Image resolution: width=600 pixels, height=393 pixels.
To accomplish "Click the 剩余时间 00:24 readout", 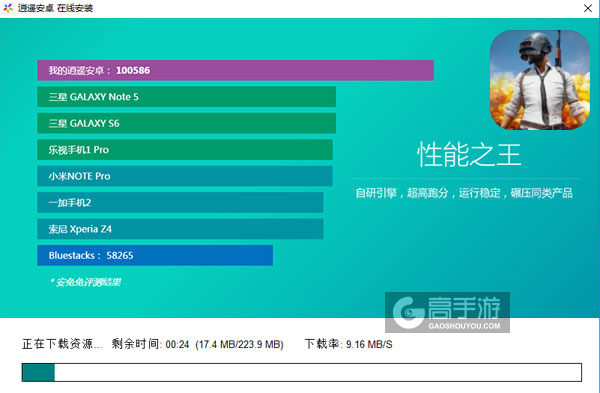I will [150, 344].
